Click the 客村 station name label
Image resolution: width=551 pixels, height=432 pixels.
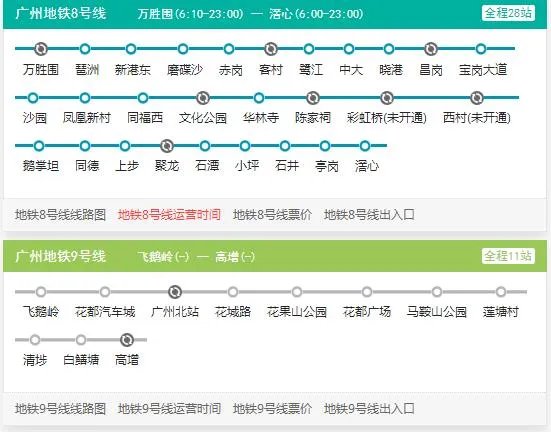[271, 70]
